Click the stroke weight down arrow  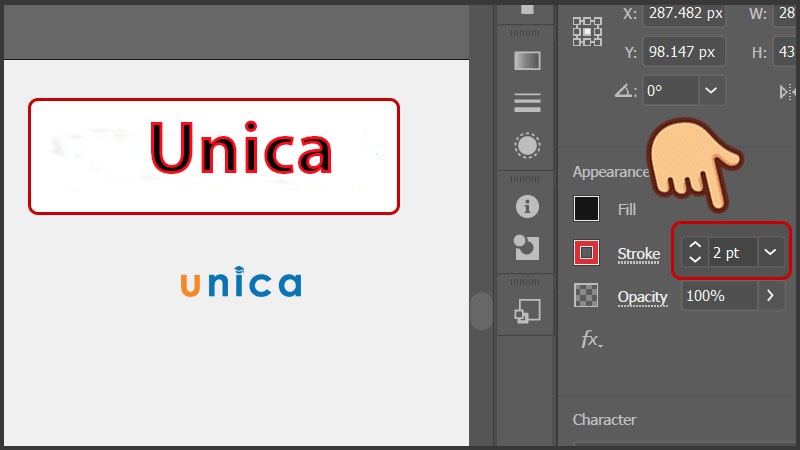[x=695, y=259]
